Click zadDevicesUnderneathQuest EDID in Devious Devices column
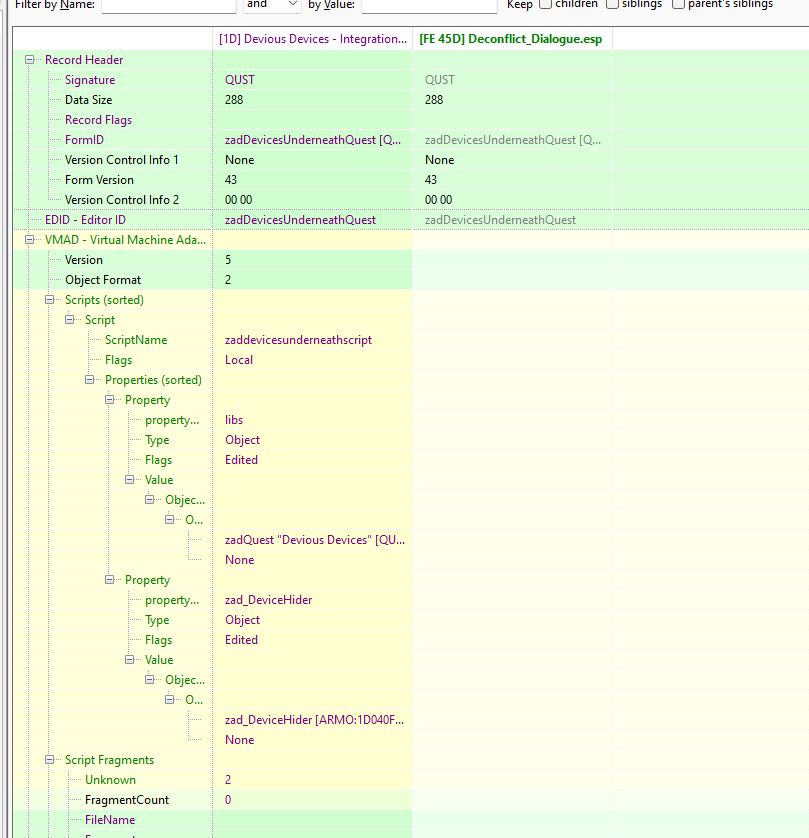The image size is (809, 838). [x=300, y=220]
